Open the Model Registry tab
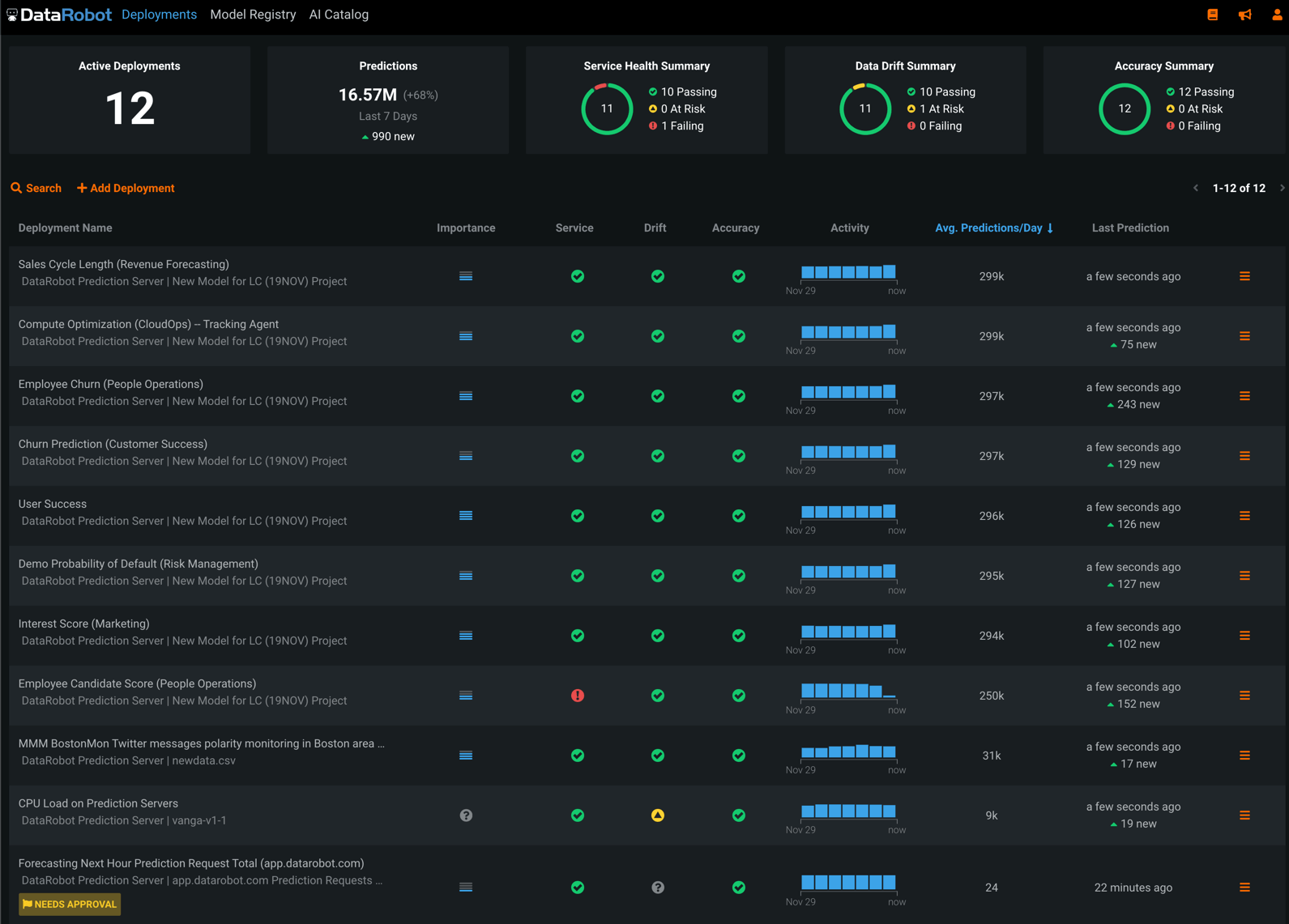This screenshot has width=1289, height=924. pos(253,15)
